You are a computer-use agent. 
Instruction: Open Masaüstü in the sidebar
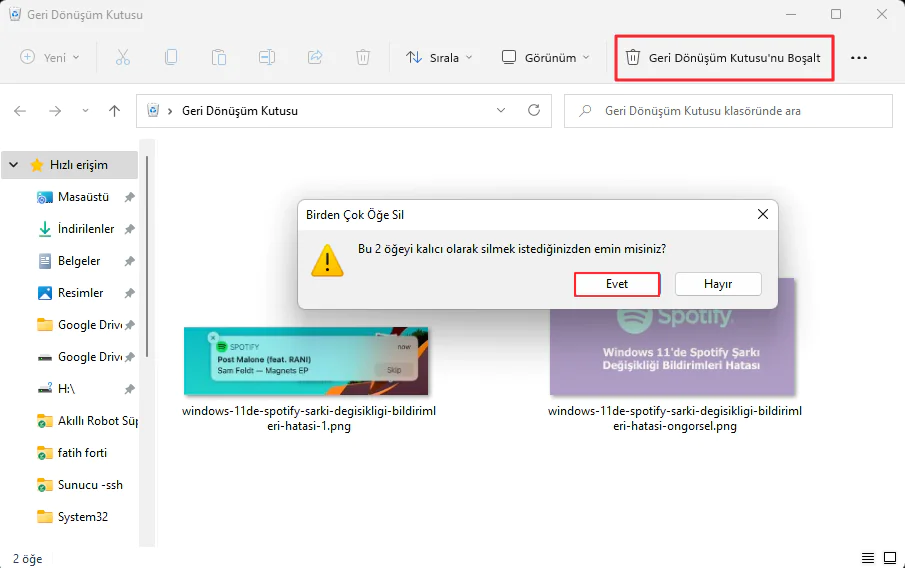click(83, 197)
